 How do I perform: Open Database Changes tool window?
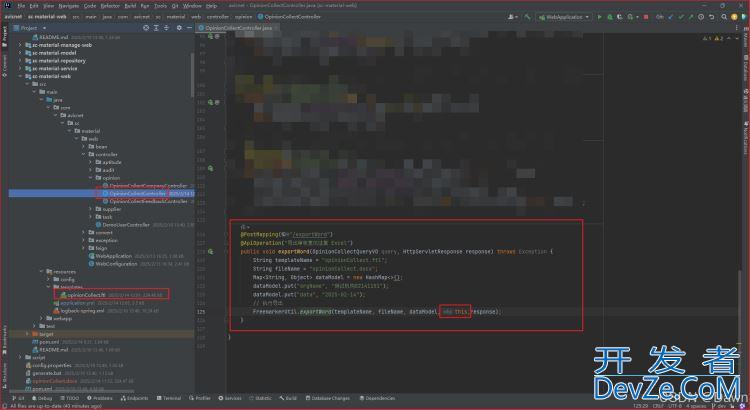click(x=328, y=398)
